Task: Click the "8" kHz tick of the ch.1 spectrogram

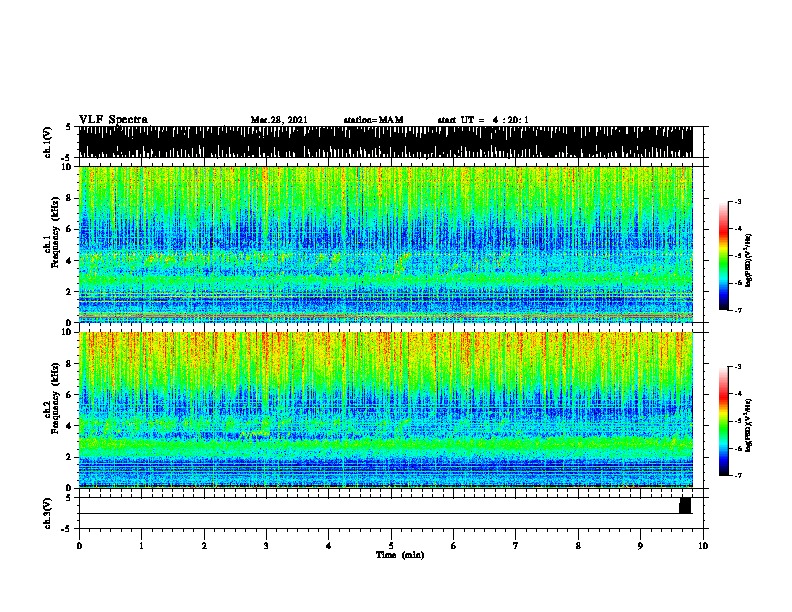Action: (x=70, y=198)
